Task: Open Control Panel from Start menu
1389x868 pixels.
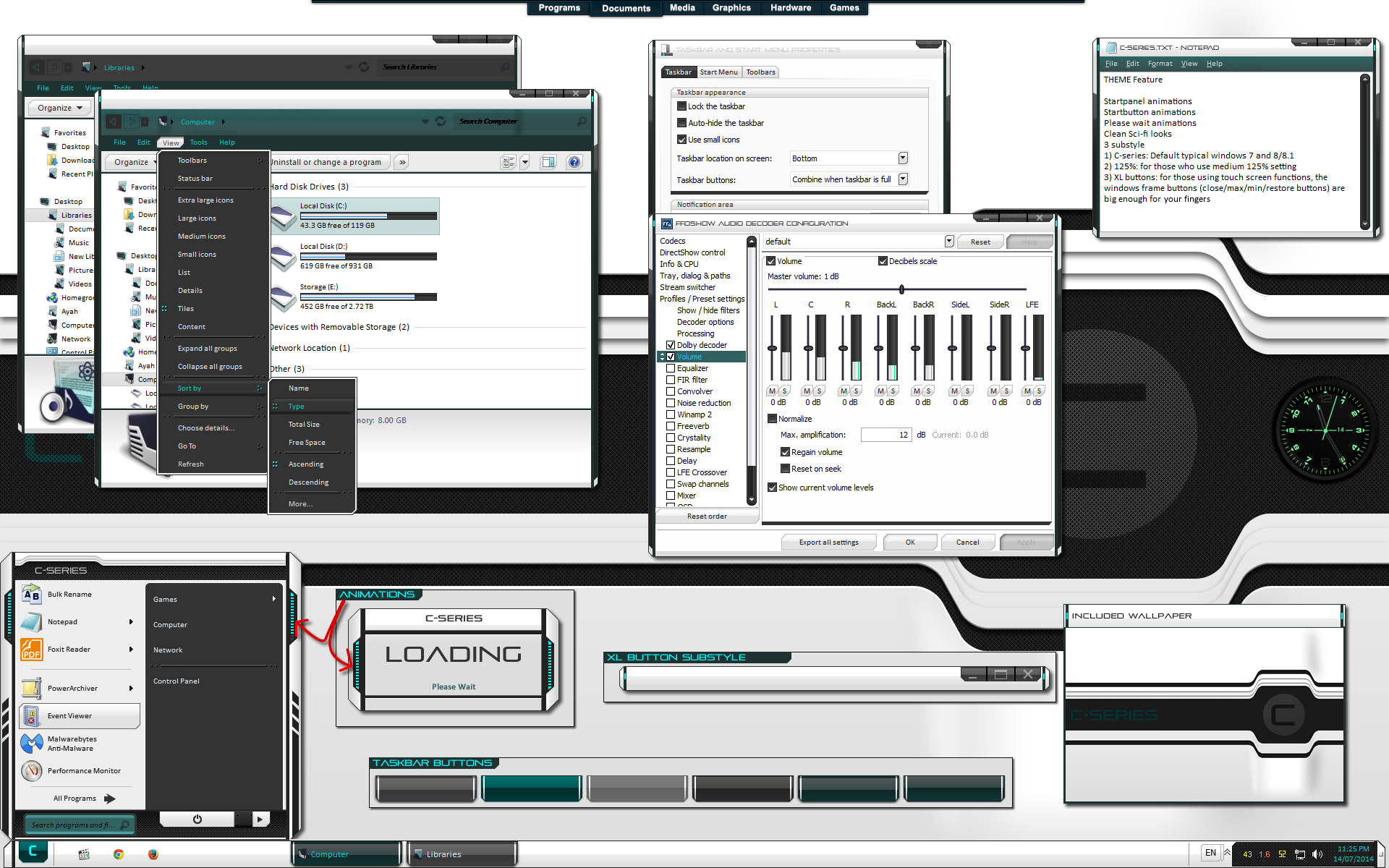Action: 177,681
